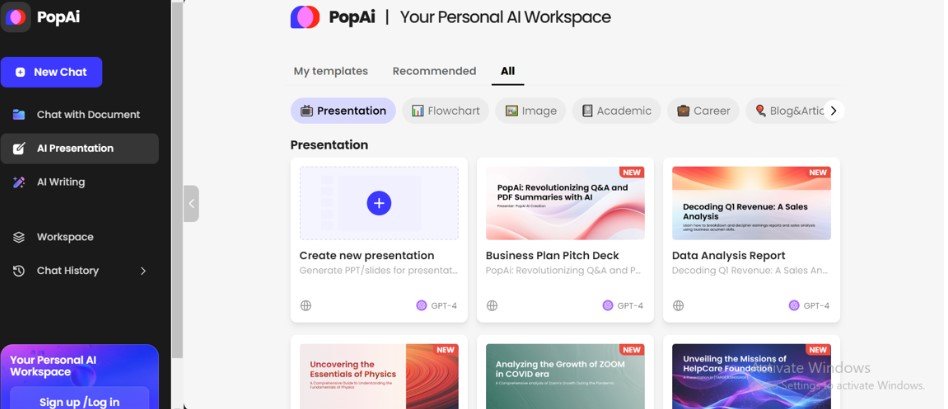Filter by Image category

531,111
